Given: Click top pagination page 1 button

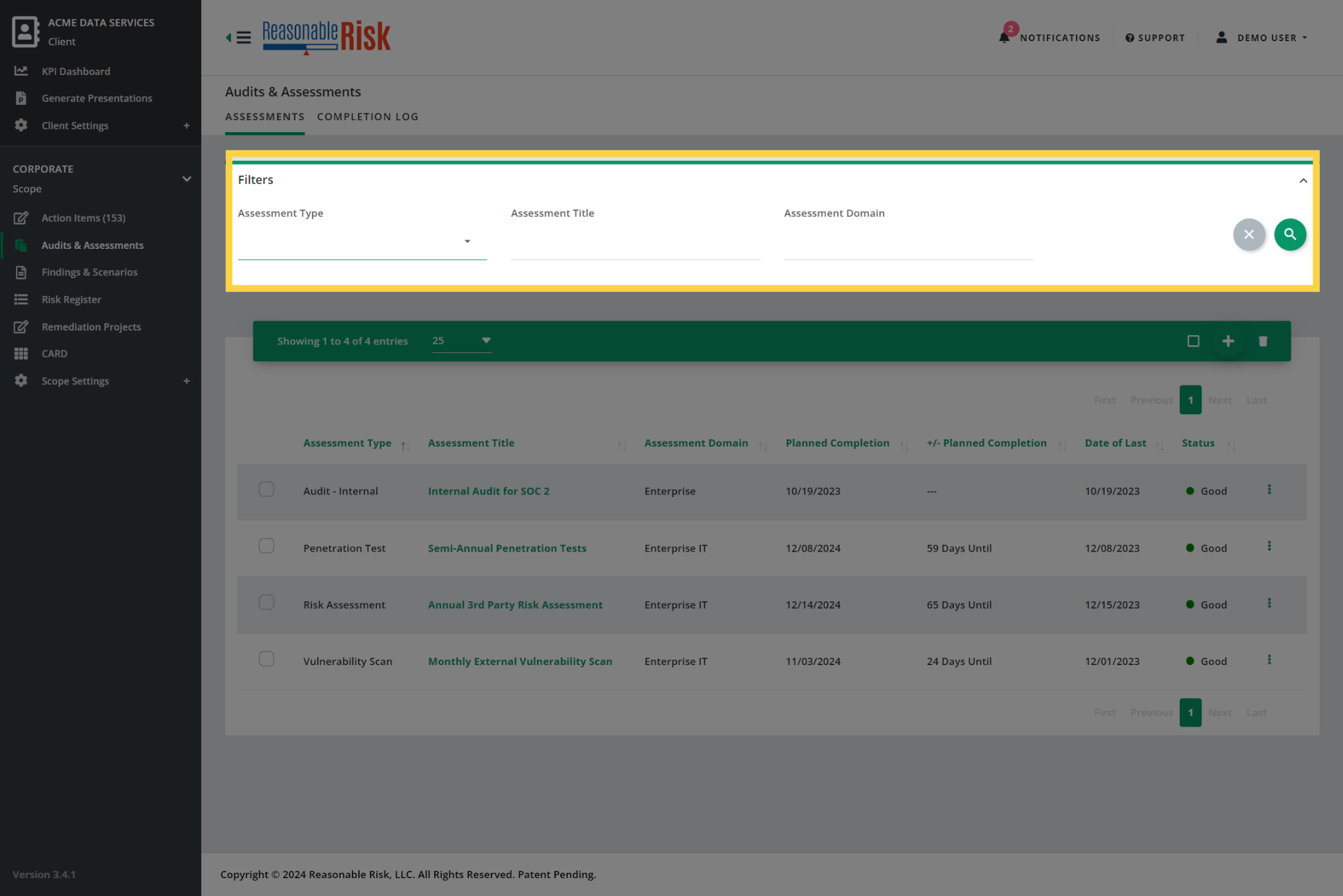Looking at the screenshot, I should coord(1190,400).
